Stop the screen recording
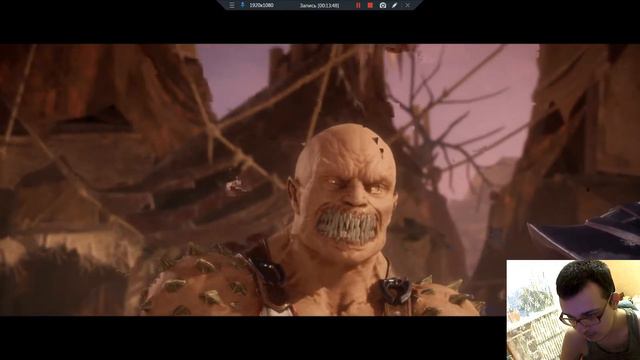 (370, 5)
